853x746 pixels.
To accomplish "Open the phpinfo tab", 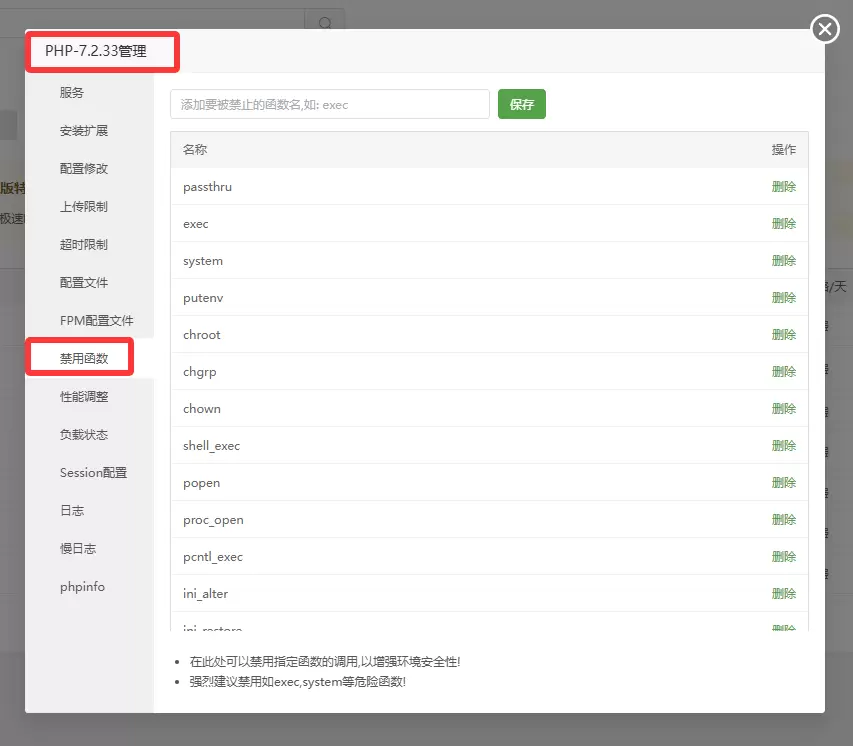I will click(x=82, y=587).
